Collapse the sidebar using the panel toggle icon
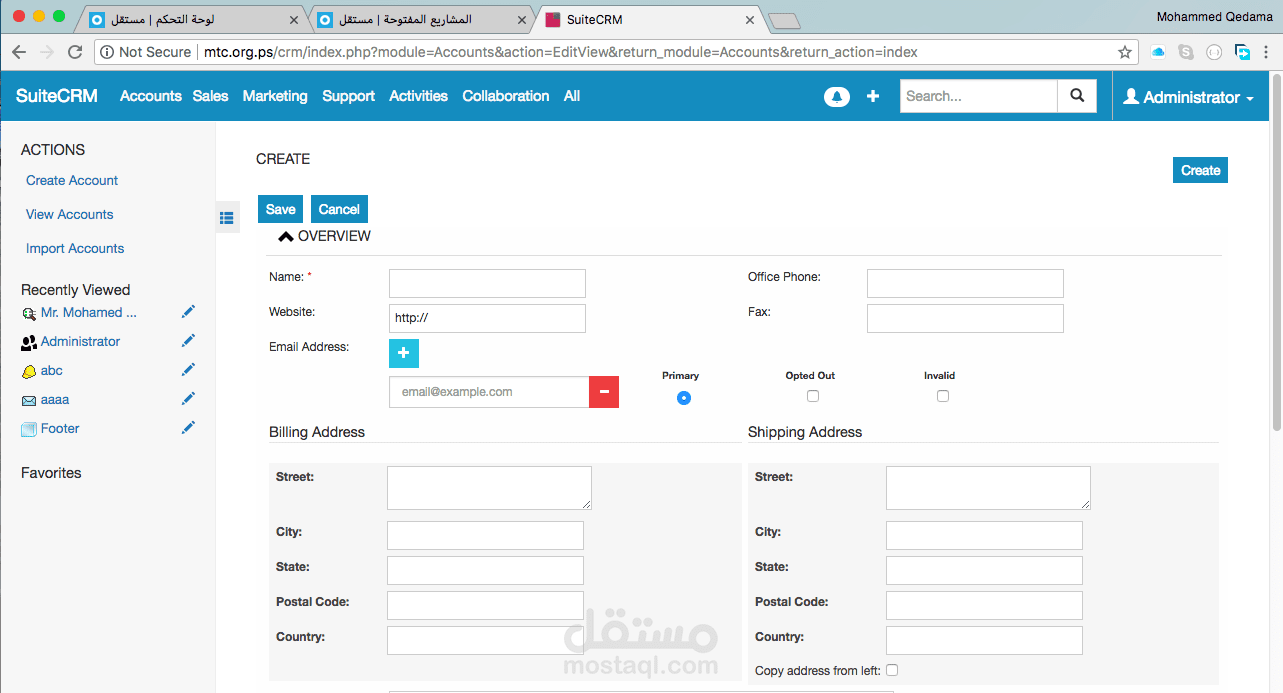This screenshot has width=1283, height=693. click(227, 217)
